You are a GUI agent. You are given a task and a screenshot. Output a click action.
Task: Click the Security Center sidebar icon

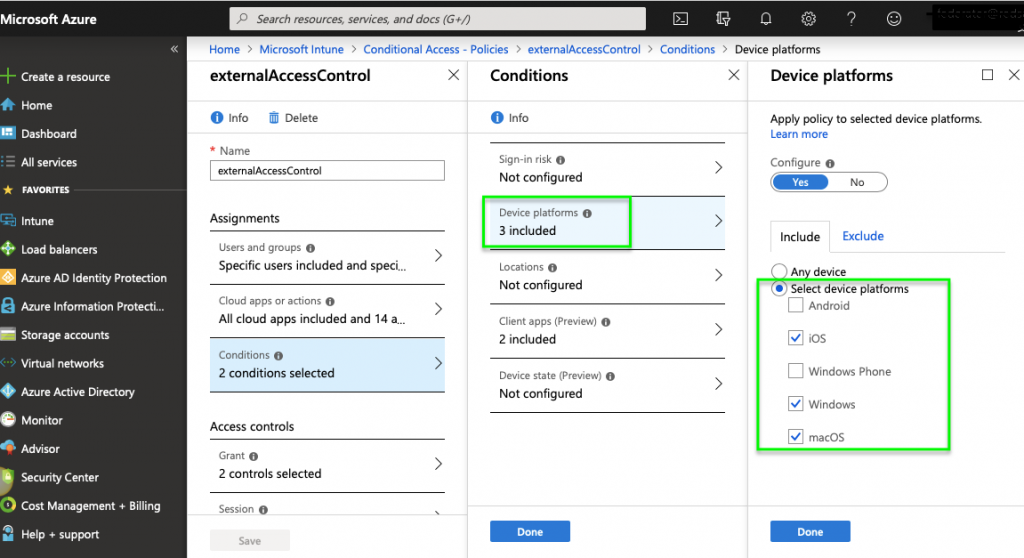coord(9,477)
